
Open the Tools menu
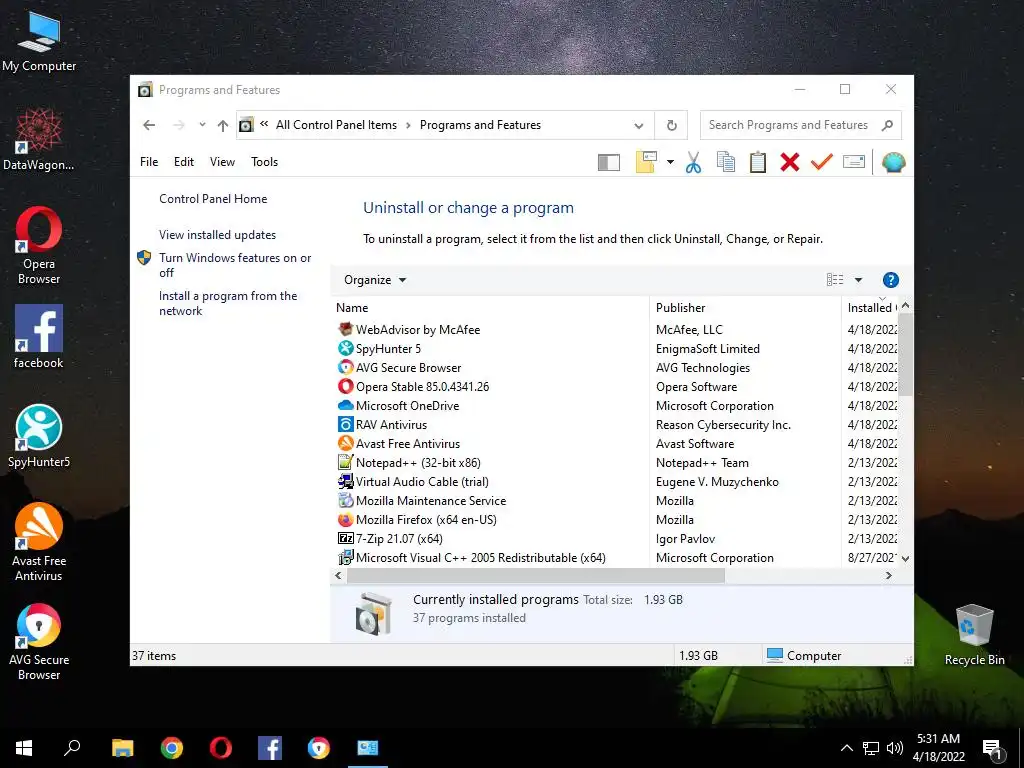click(x=264, y=162)
